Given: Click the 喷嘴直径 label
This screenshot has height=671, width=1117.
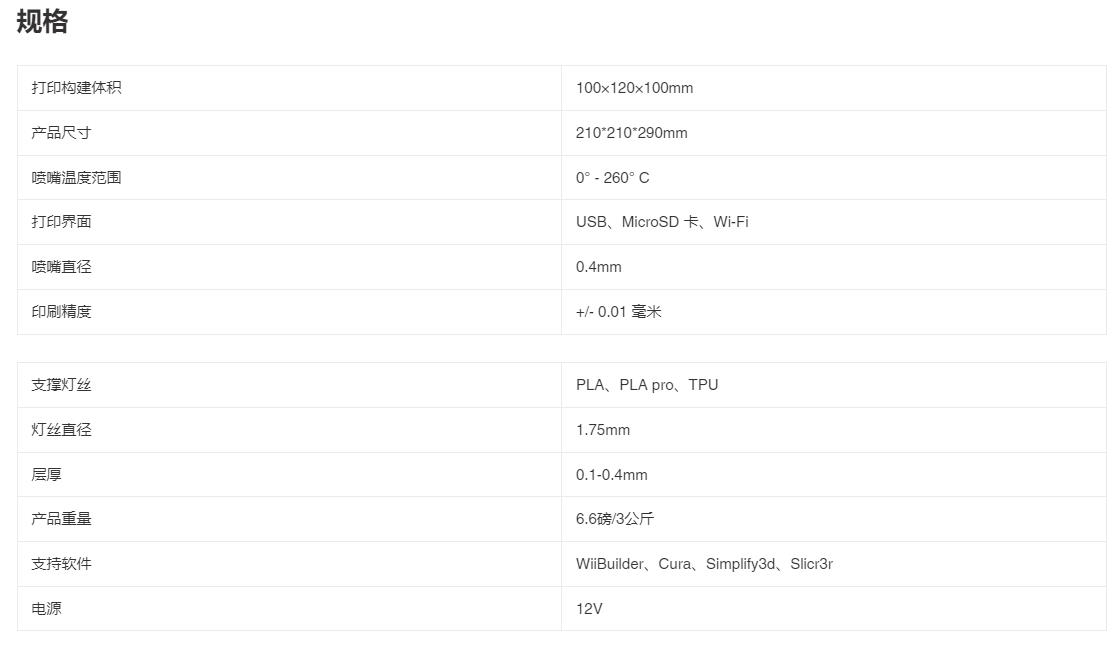Looking at the screenshot, I should click(x=61, y=267).
